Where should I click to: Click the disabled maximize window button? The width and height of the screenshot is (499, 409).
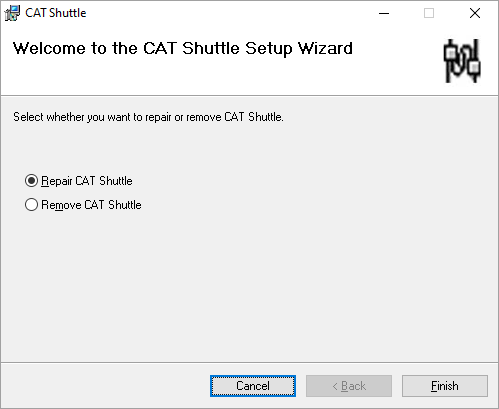(x=429, y=13)
